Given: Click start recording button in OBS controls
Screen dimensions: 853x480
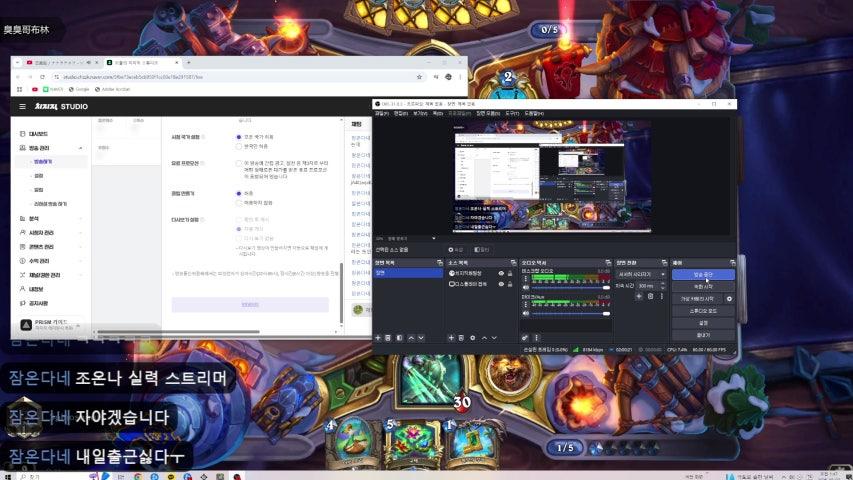Looking at the screenshot, I should click(x=703, y=287).
